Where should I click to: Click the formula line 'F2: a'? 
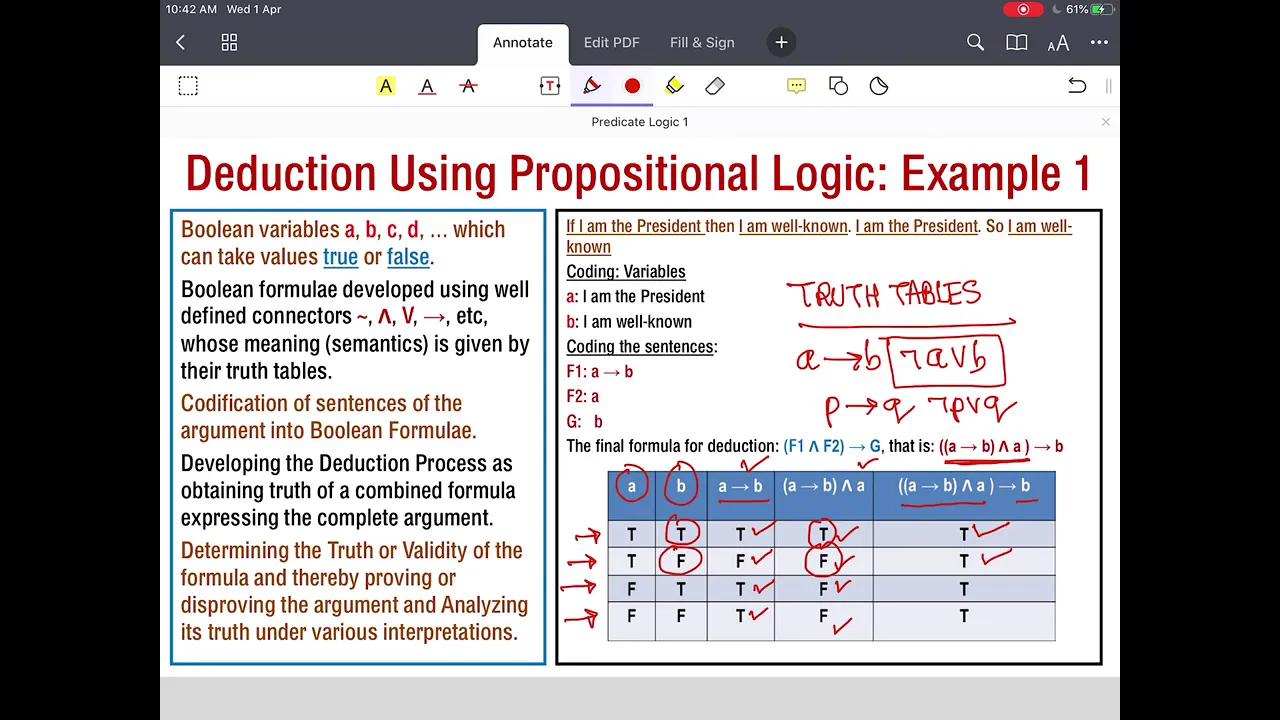click(583, 397)
